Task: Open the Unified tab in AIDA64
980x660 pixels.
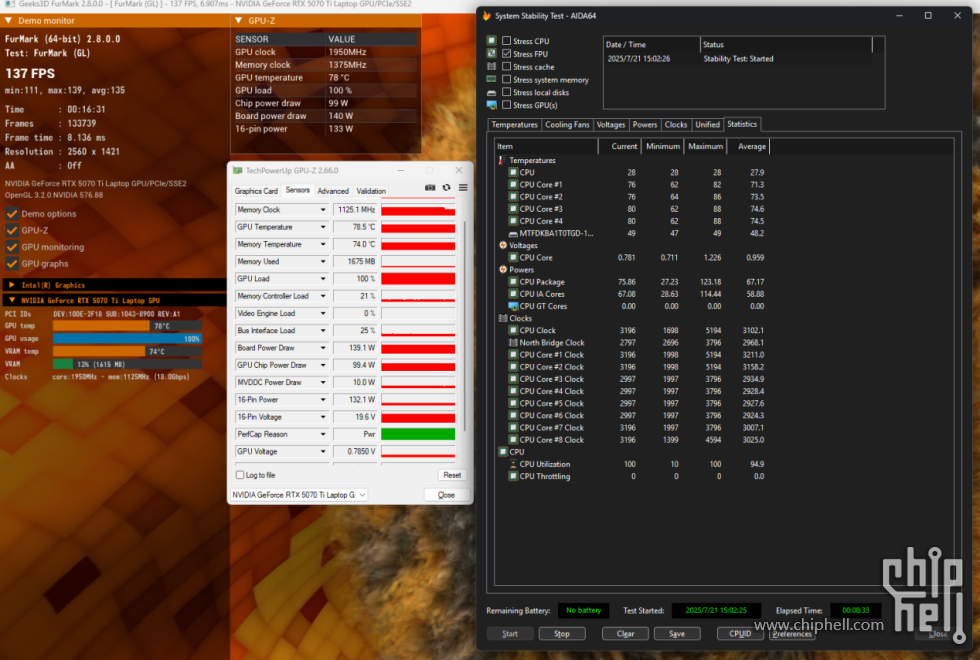Action: pos(708,124)
